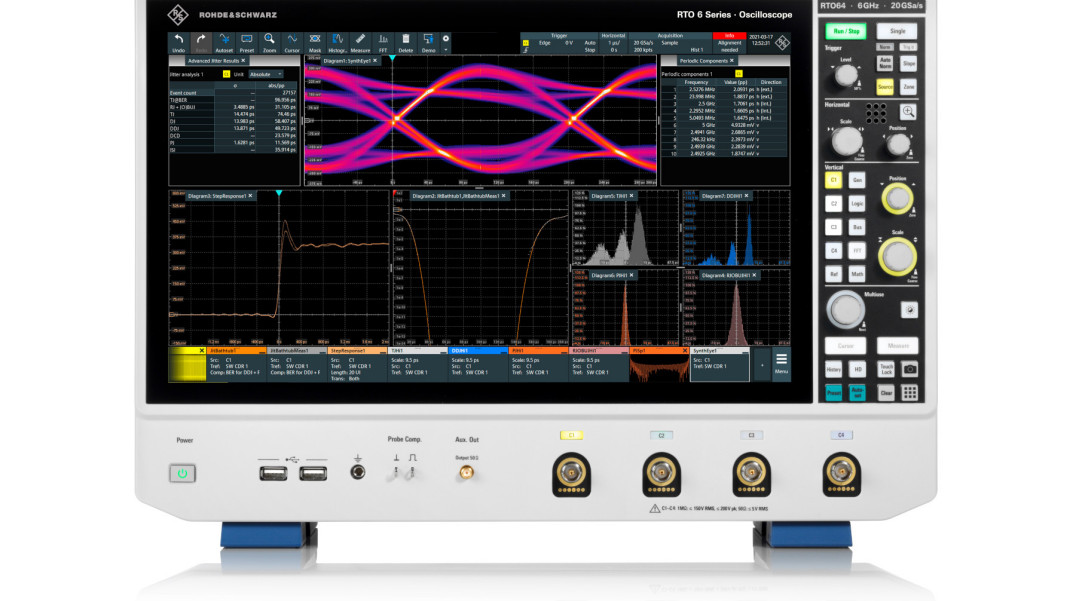Click the Preset toolbar icon
The width and height of the screenshot is (1076, 601).
246,43
